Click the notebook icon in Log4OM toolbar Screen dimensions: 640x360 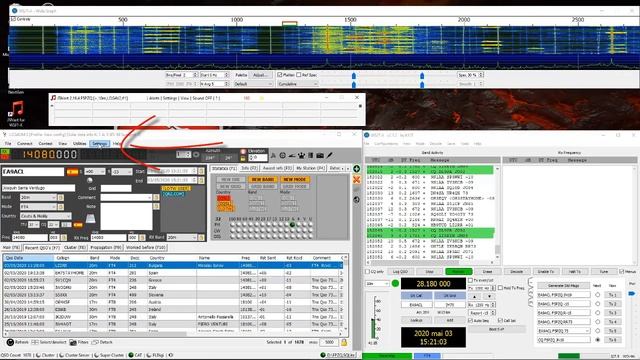[311, 155]
